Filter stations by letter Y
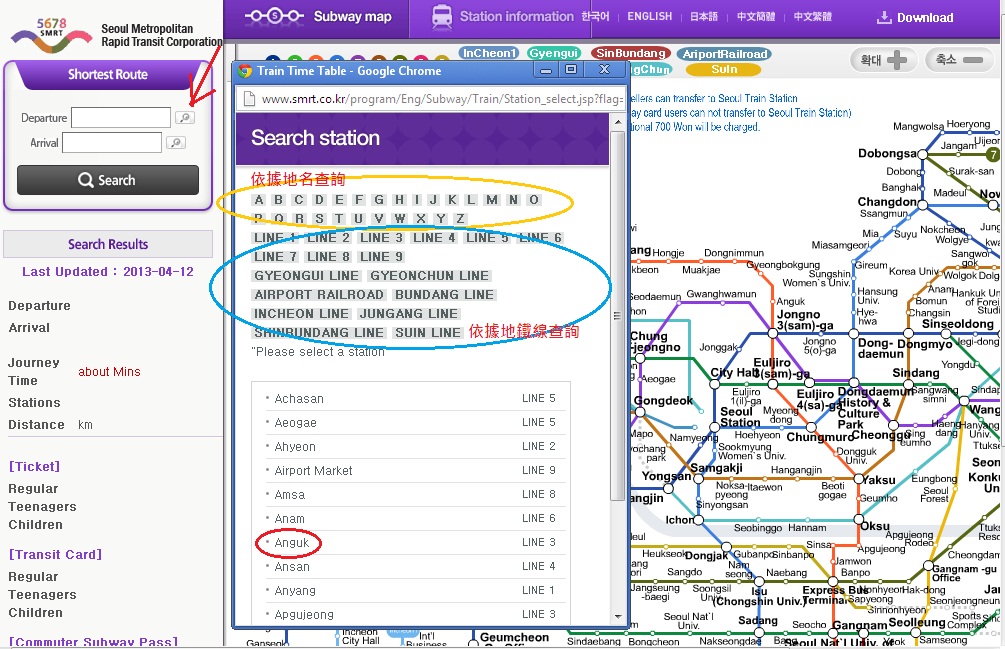 point(440,218)
